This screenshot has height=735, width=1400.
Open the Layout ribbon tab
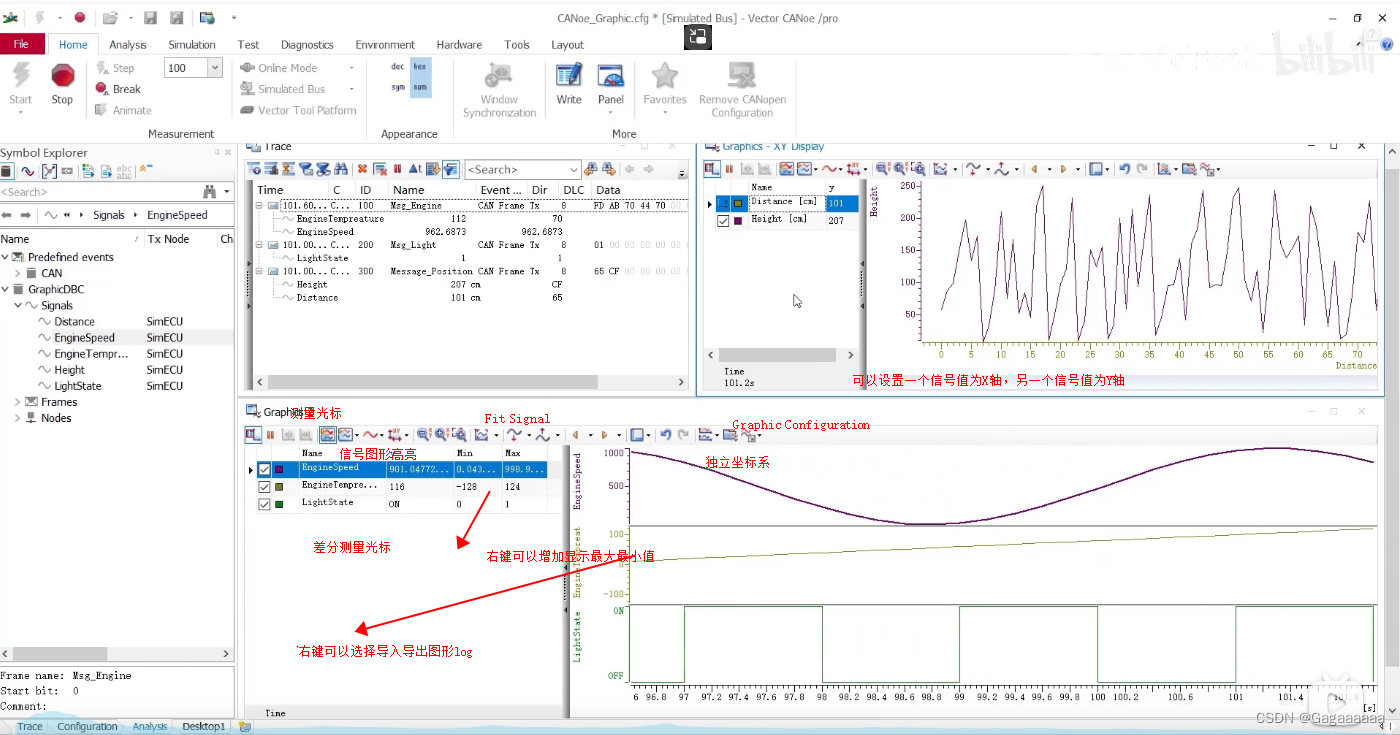(567, 44)
